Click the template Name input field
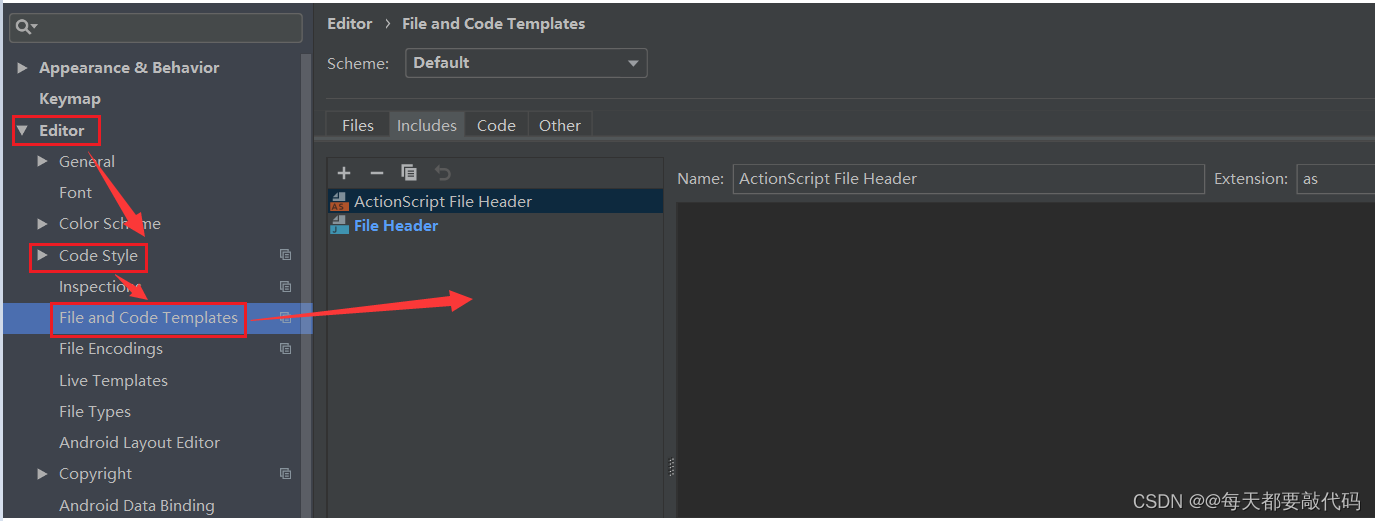The image size is (1376, 521). pyautogui.click(x=968, y=179)
